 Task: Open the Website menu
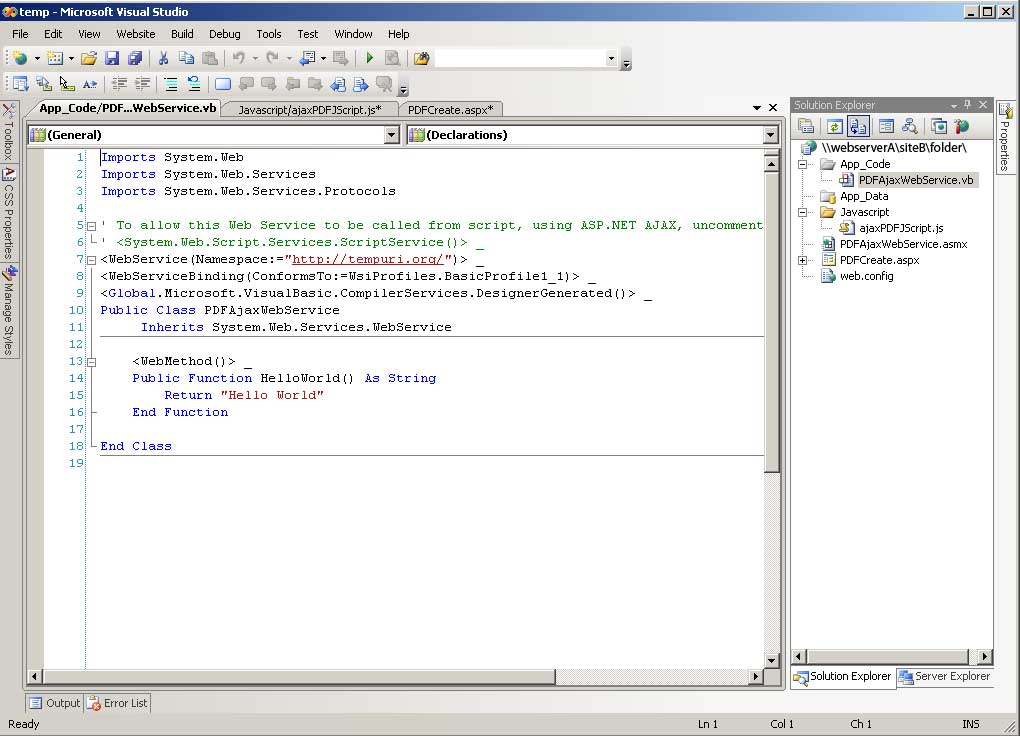(135, 34)
